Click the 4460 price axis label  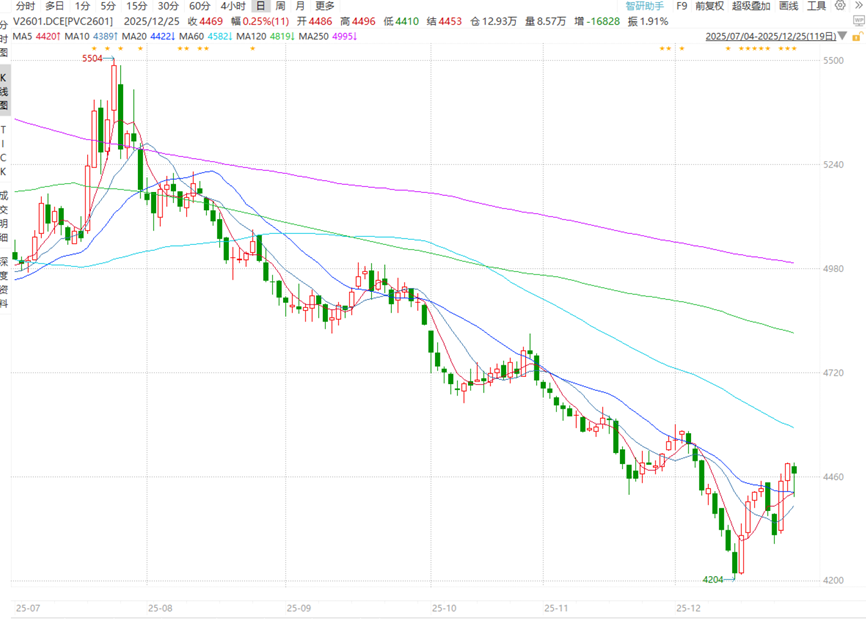(833, 477)
